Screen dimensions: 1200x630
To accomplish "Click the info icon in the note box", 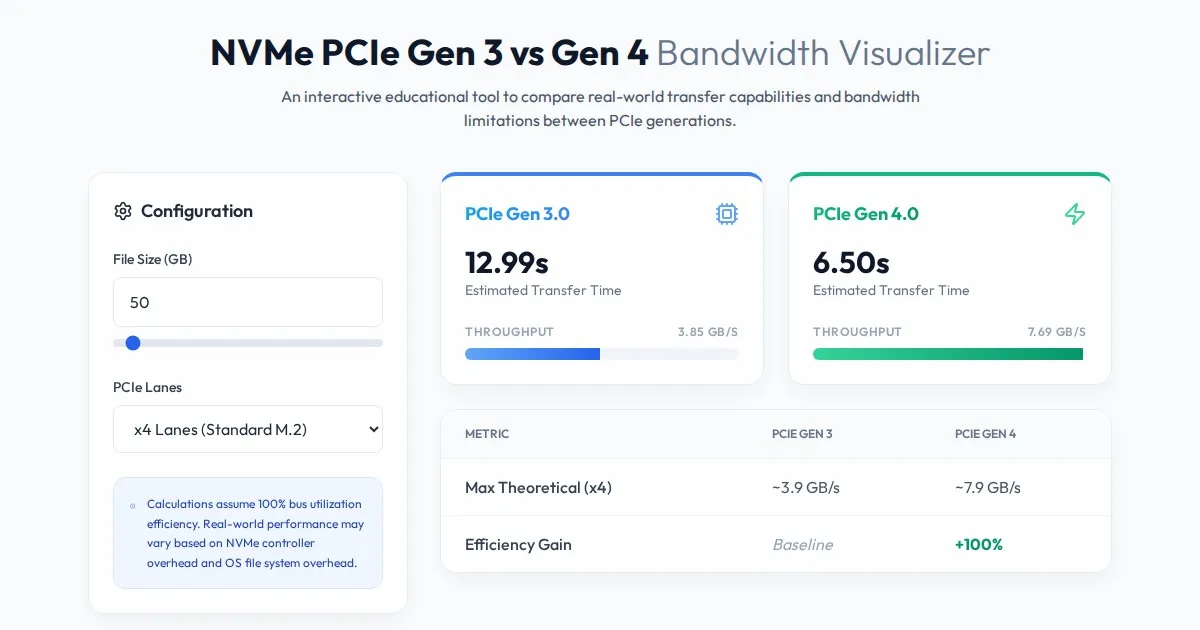I will pos(133,506).
